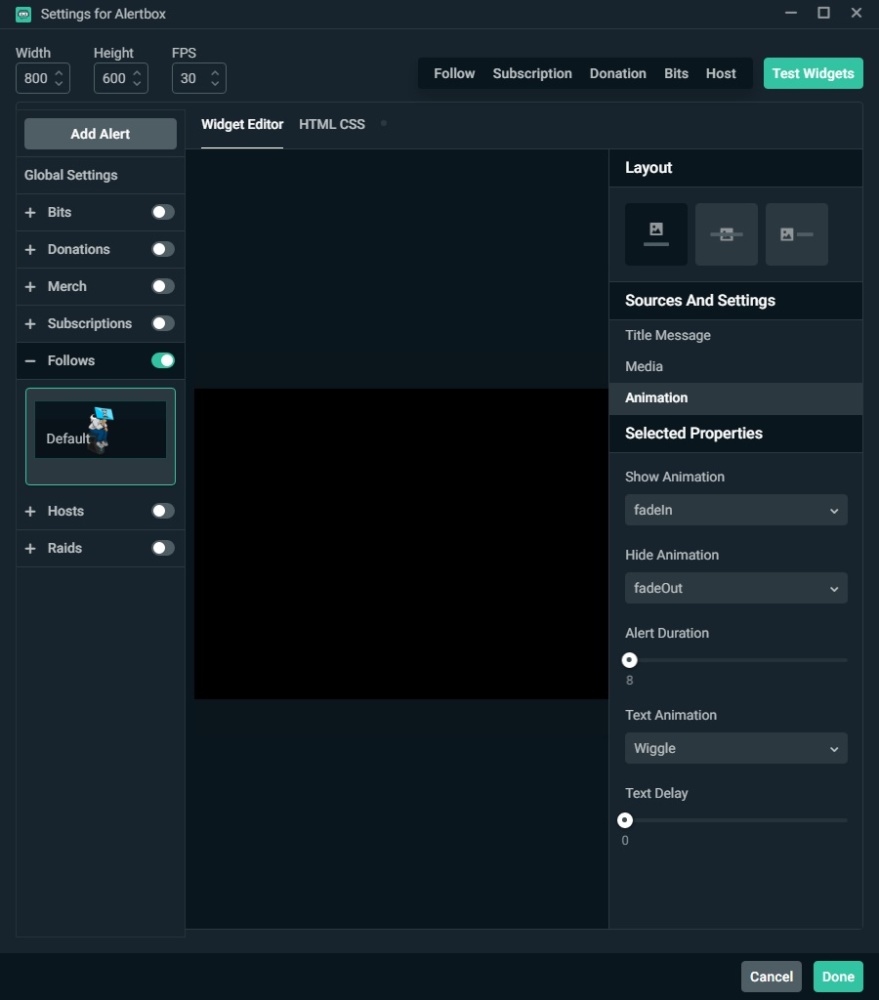Click the alert preview canvas
Viewport: 879px width, 1000px height.
click(x=401, y=543)
